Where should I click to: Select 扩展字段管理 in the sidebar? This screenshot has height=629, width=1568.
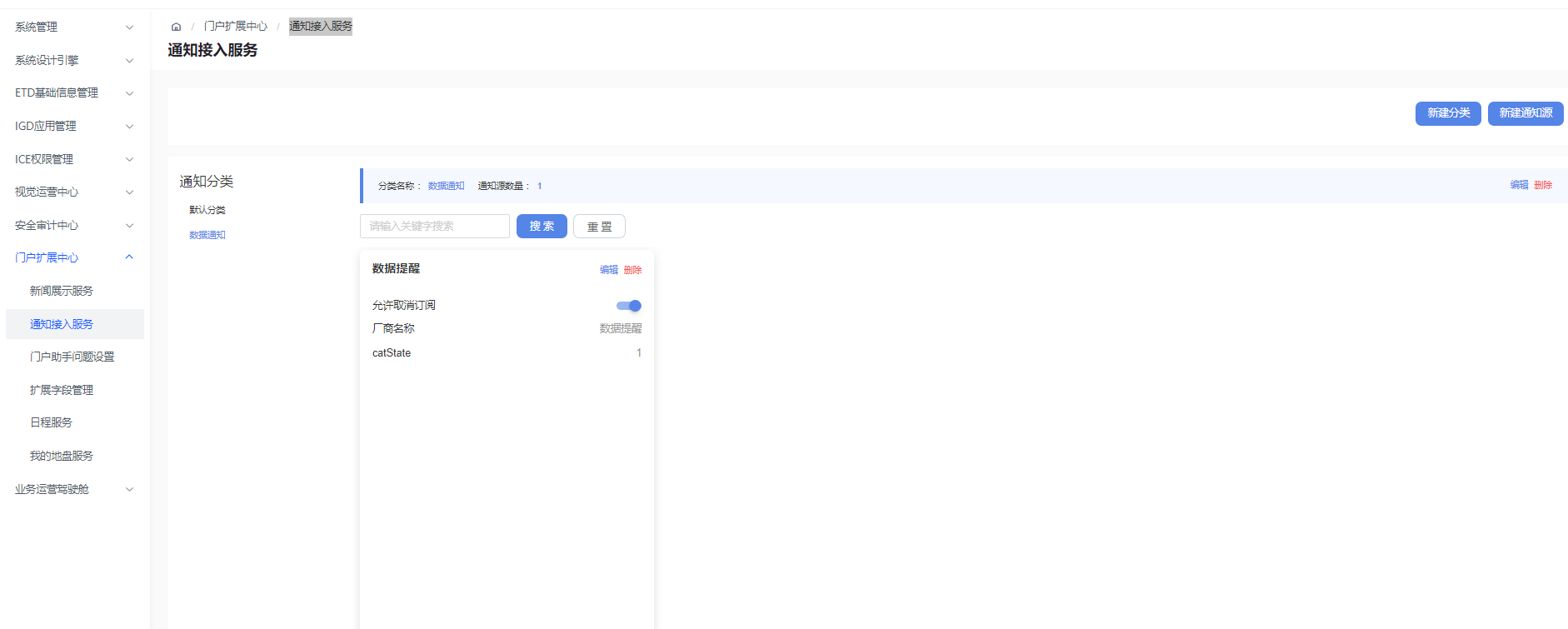[x=62, y=390]
